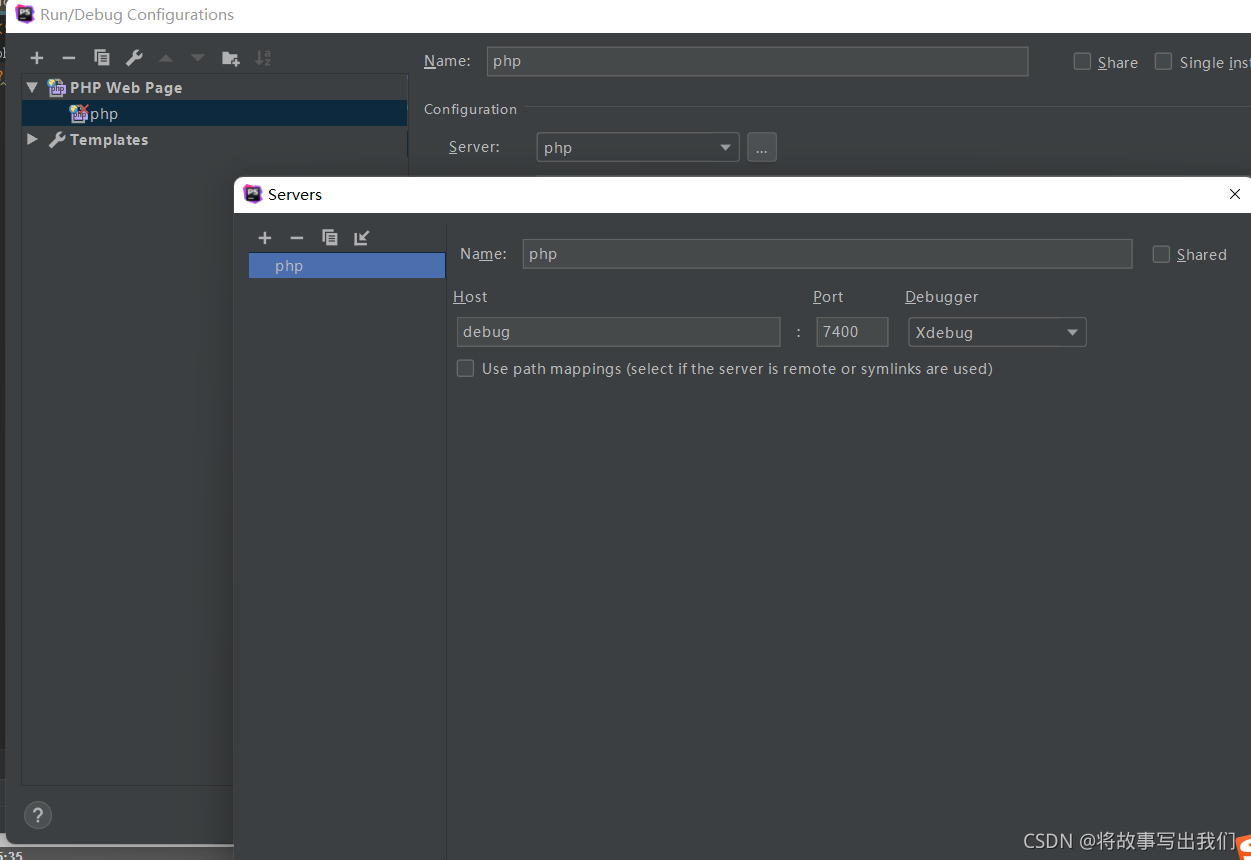Open servers browse ellipsis button

(762, 147)
